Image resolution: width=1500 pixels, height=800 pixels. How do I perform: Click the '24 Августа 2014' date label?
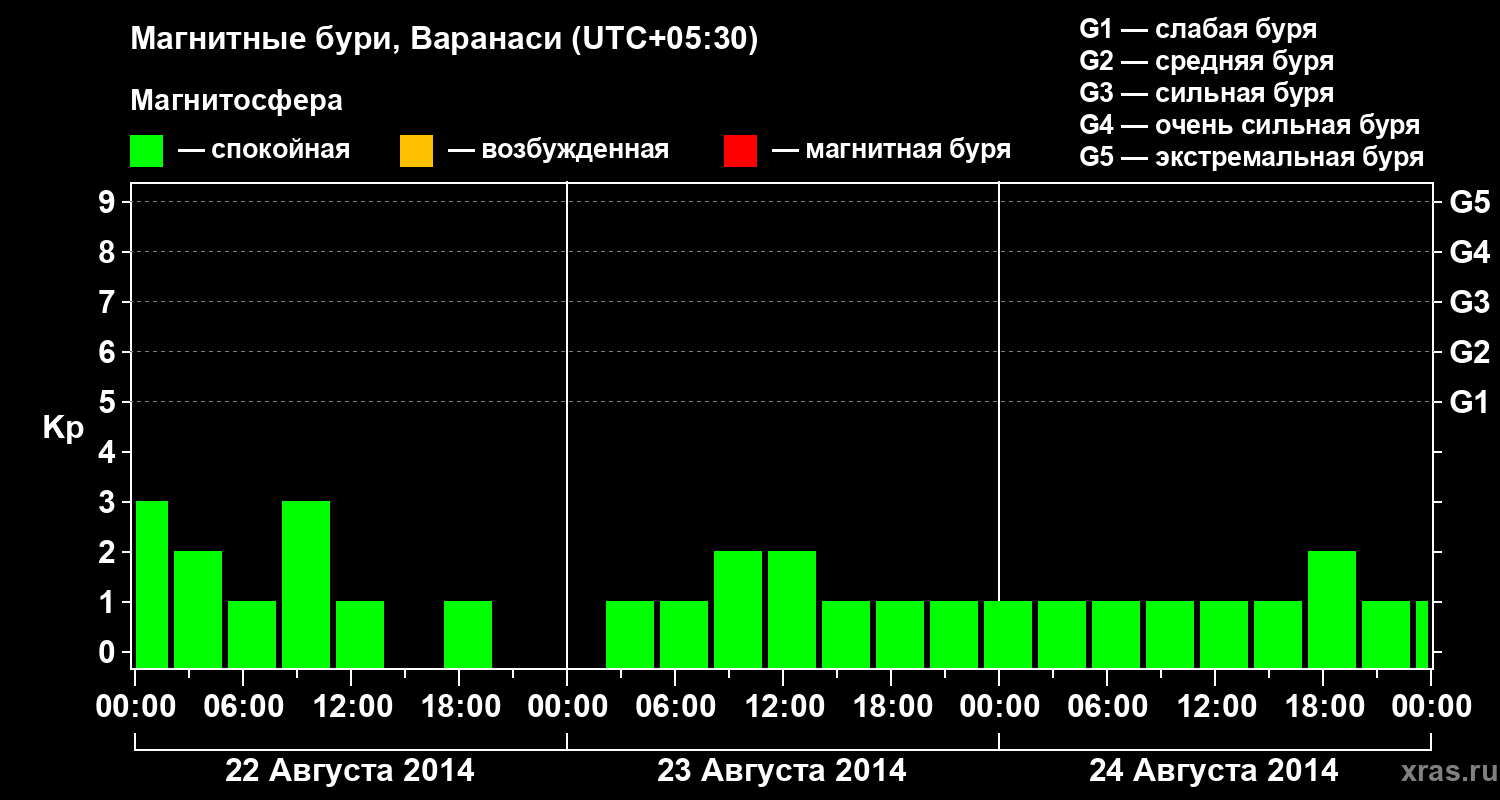click(x=1214, y=771)
